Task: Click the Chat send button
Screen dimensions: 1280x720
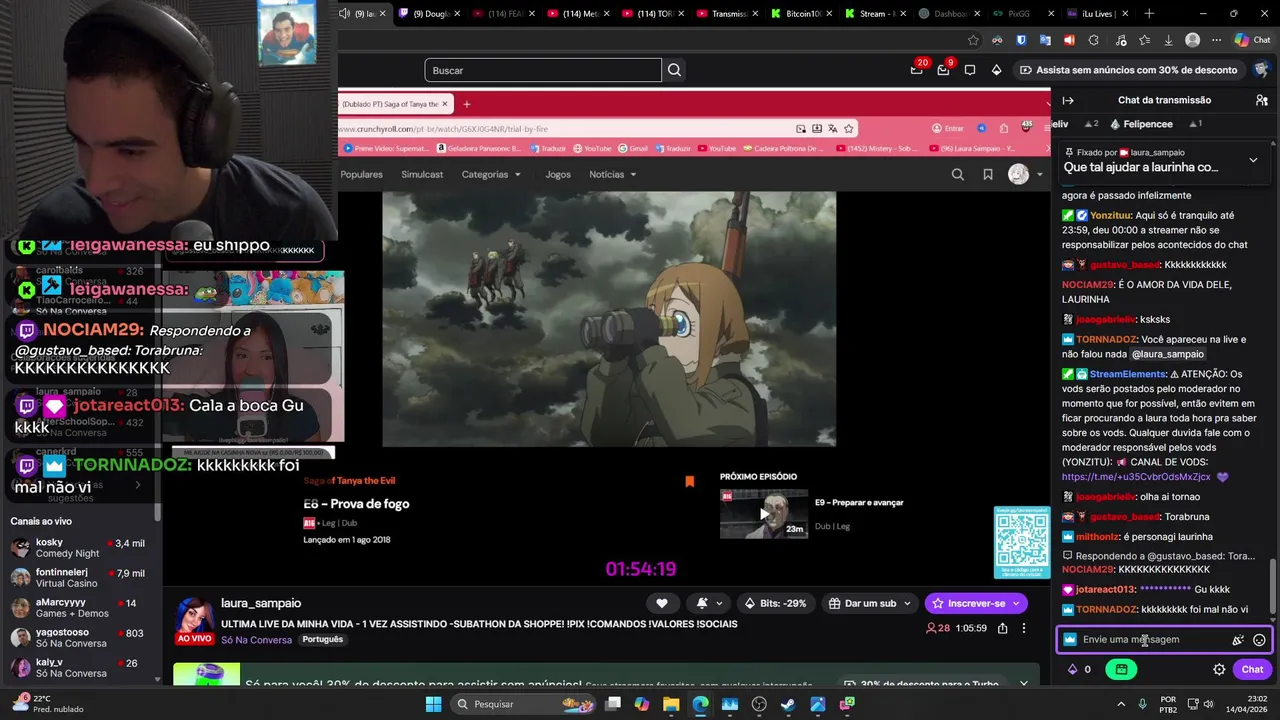Action: pos(1252,670)
